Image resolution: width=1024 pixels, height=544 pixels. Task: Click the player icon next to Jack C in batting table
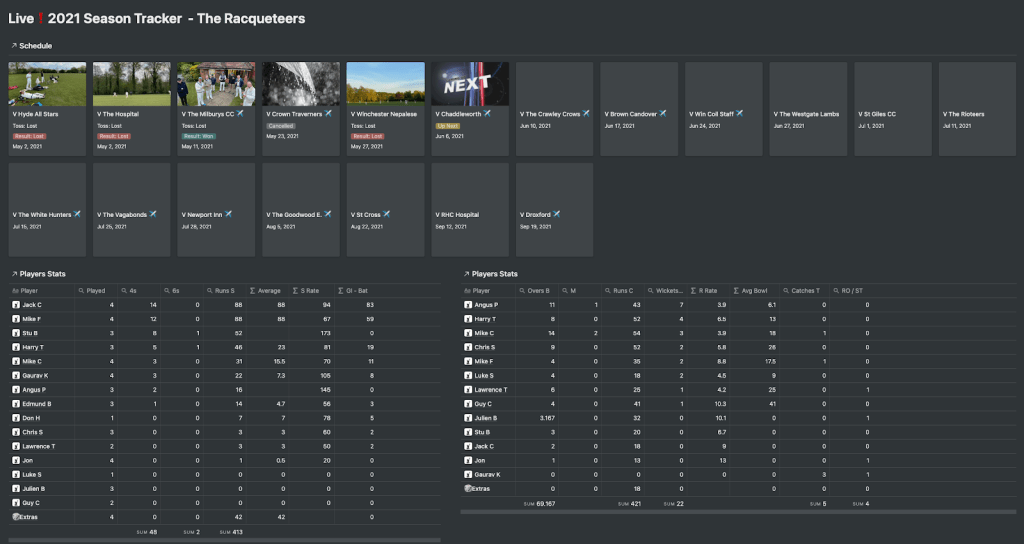tap(17, 304)
